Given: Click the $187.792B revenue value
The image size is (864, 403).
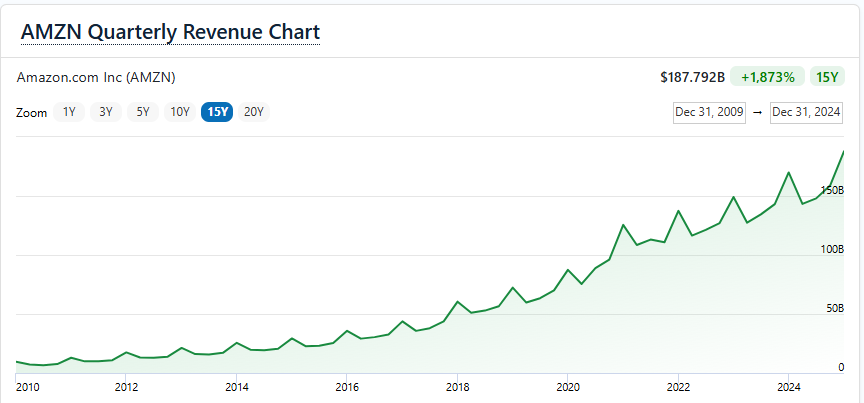Looking at the screenshot, I should coord(693,78).
